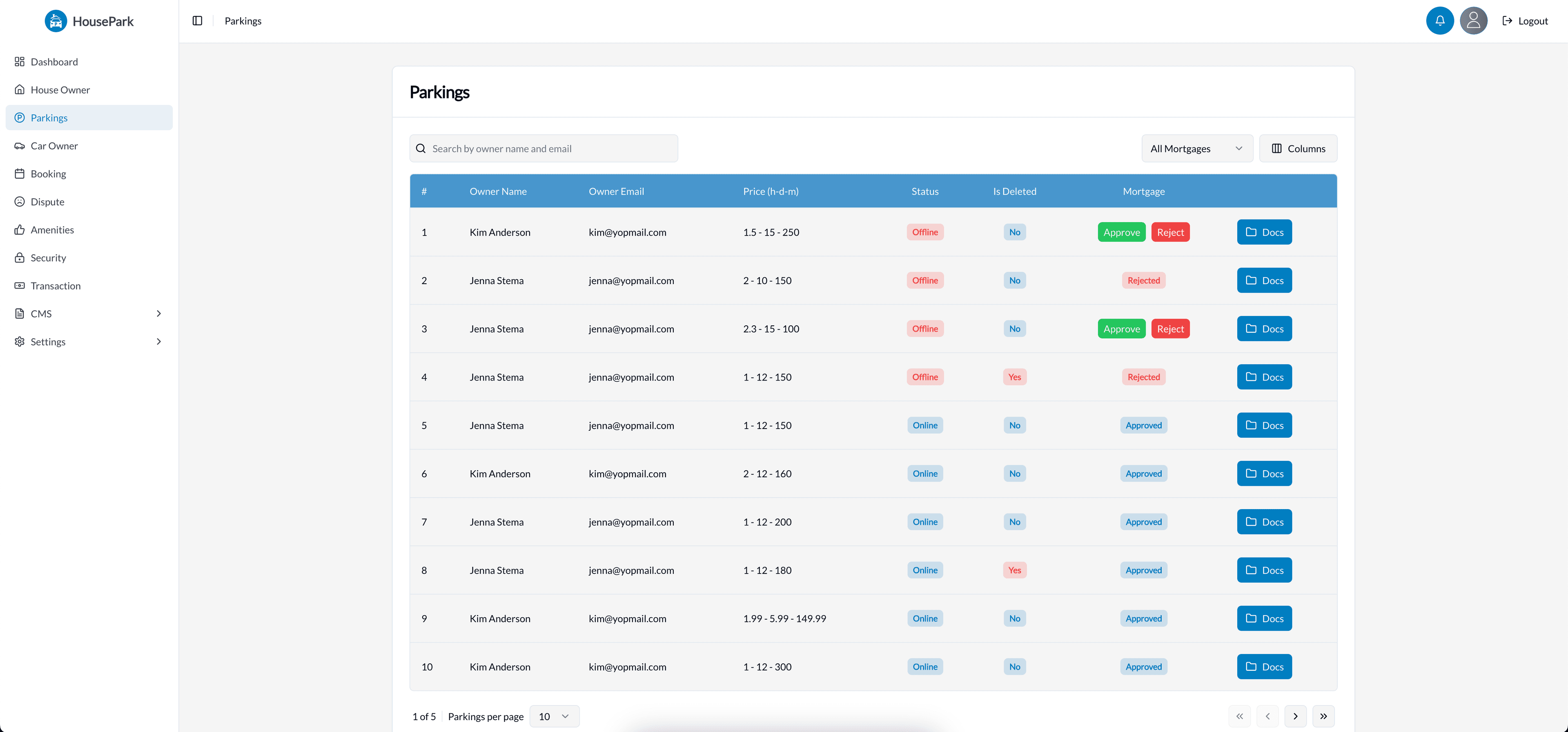Open the parkings per page dropdown
This screenshot has height=732, width=1568.
[x=553, y=716]
